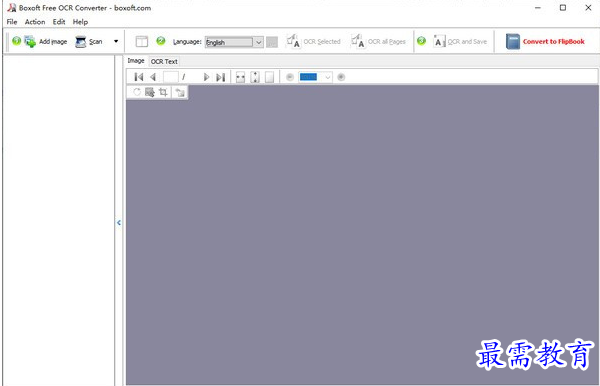Click OCR Selected button
Screen dimensions: 600x386
pyautogui.click(x=313, y=41)
